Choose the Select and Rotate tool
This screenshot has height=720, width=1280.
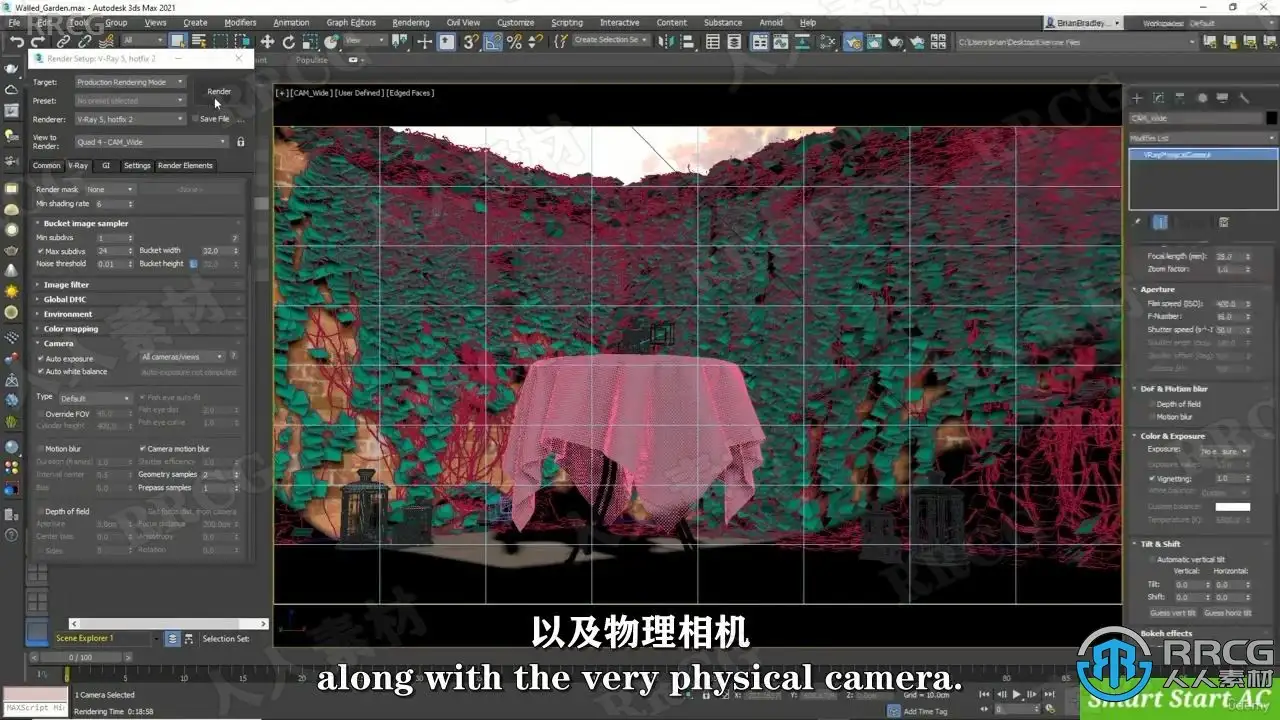pyautogui.click(x=289, y=41)
